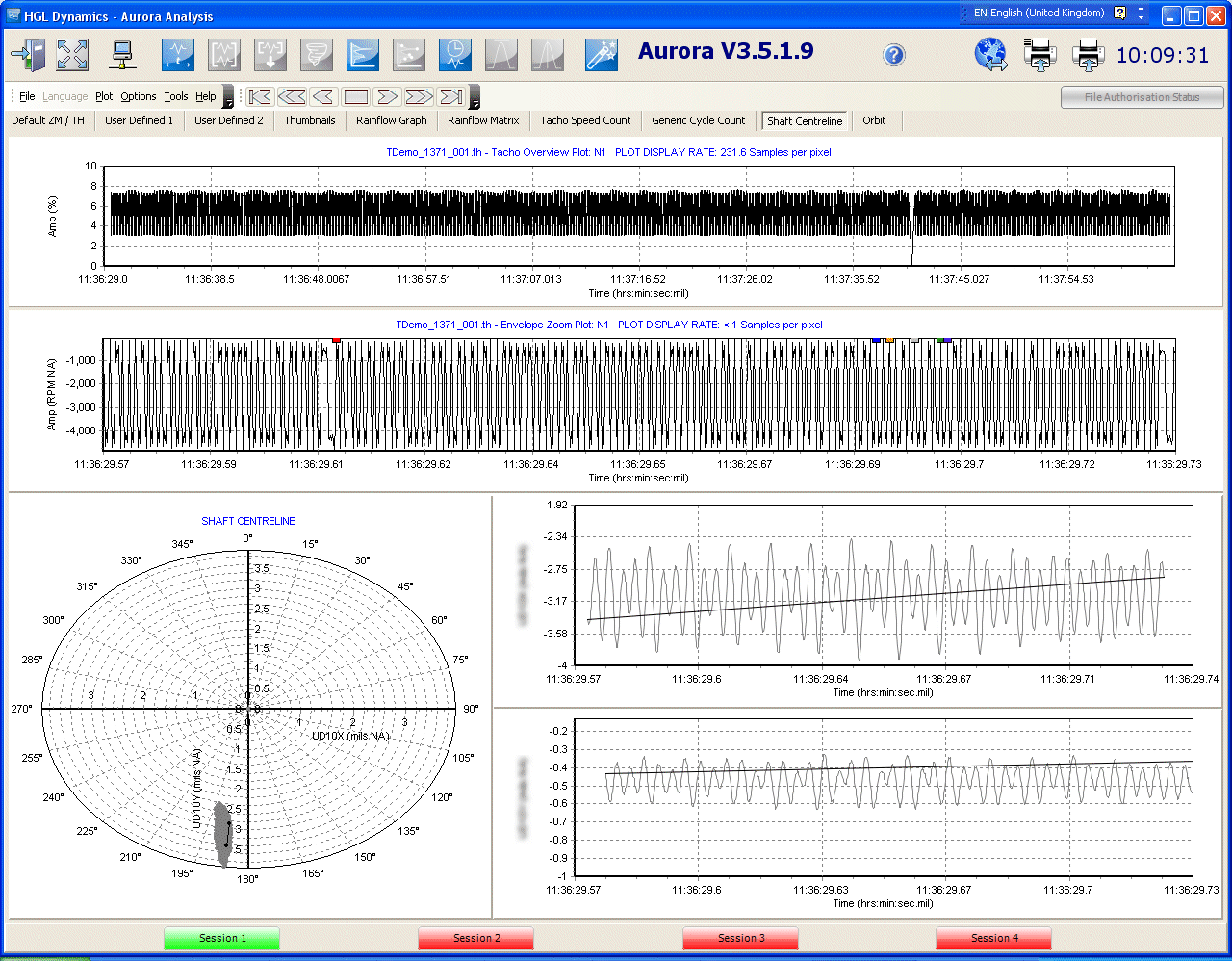Click the globe with arrows icon
The height and width of the screenshot is (961, 1232).
pyautogui.click(x=990, y=55)
